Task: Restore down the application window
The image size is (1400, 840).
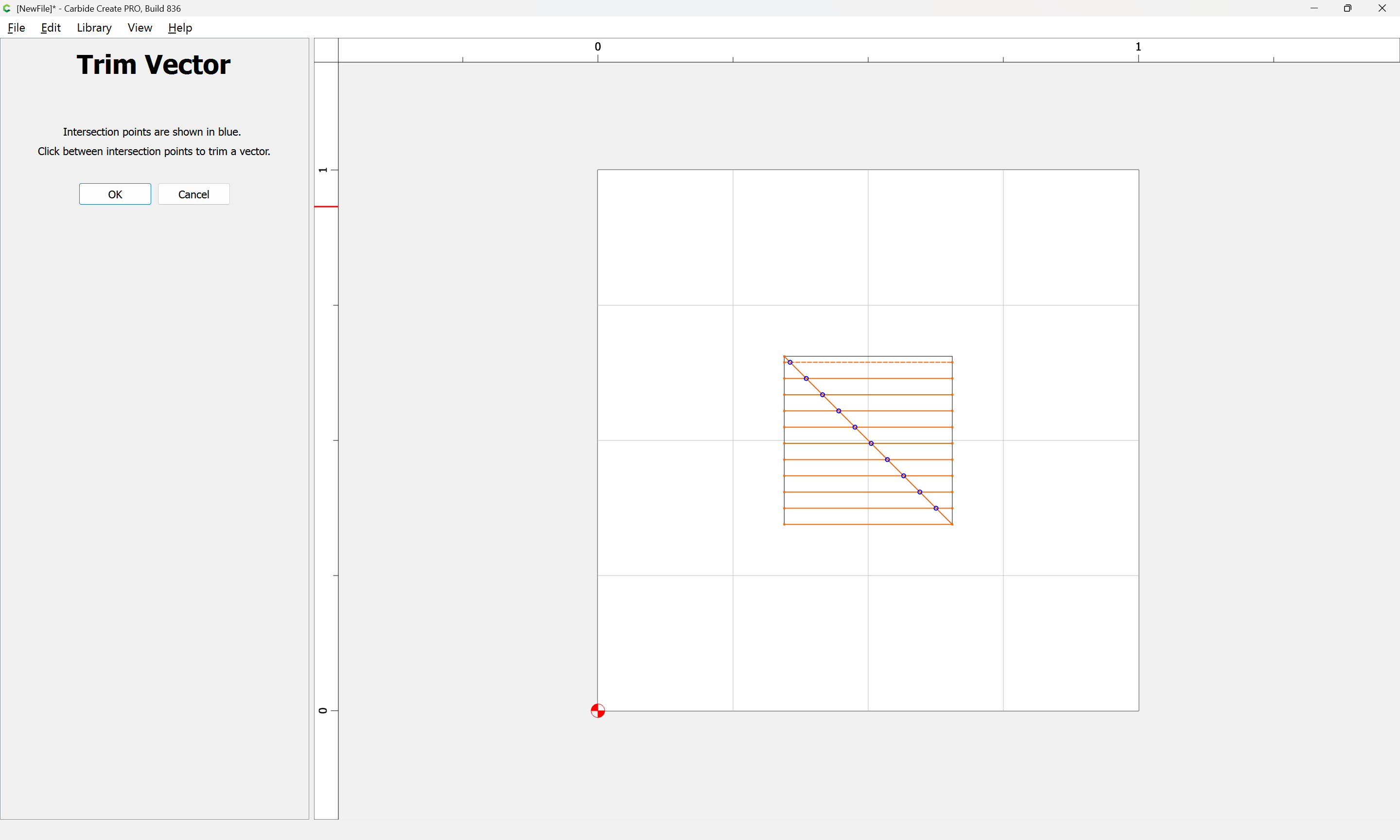Action: (1347, 8)
